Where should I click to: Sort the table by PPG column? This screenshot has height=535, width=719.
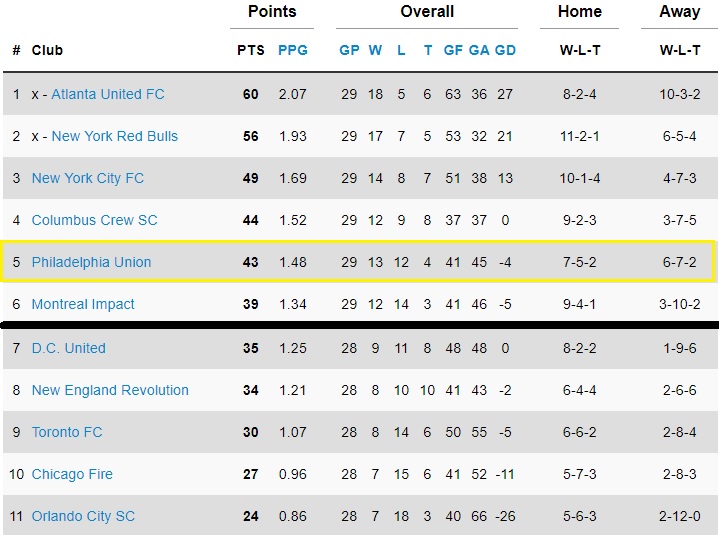tap(293, 50)
